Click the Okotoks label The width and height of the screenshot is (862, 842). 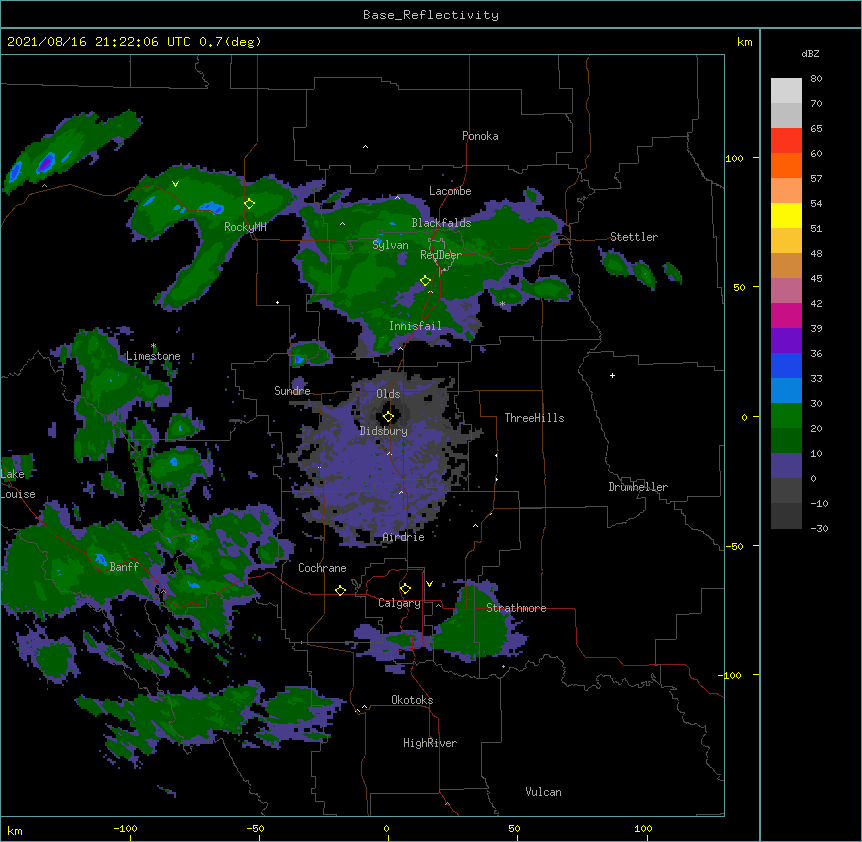tap(412, 700)
